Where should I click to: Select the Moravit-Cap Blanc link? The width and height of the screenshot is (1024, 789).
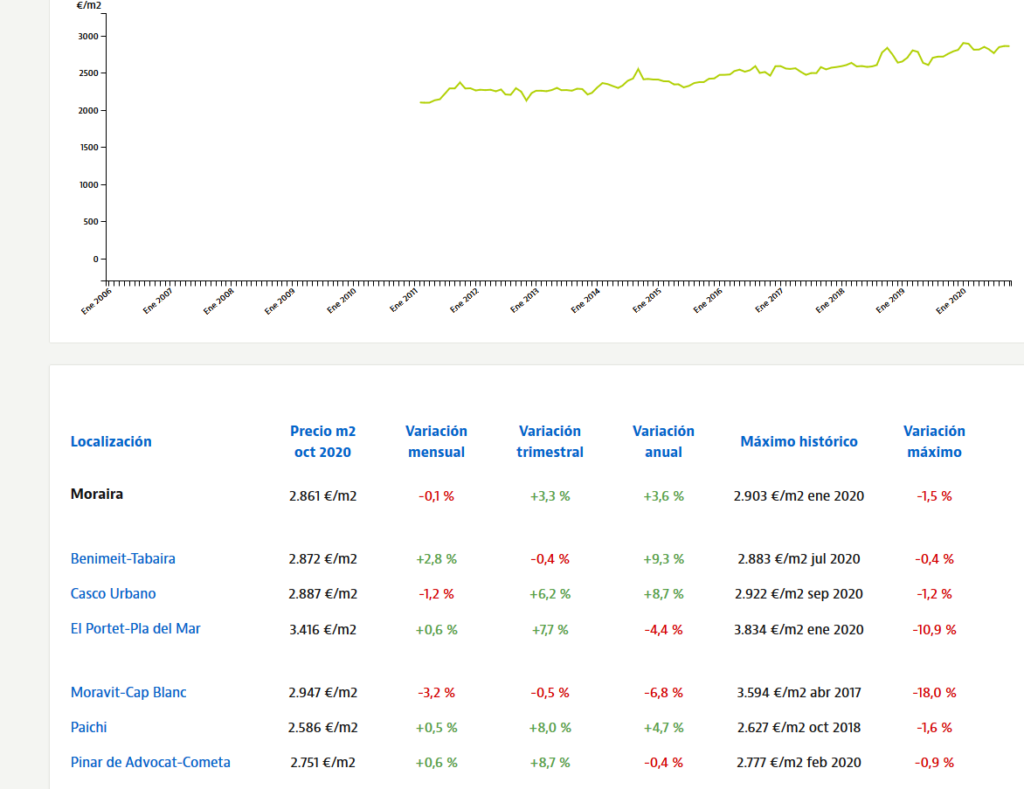(128, 692)
